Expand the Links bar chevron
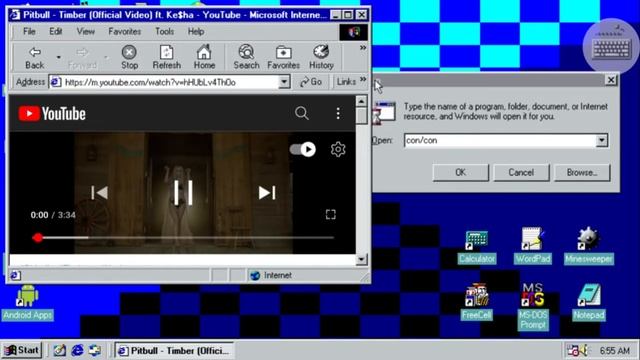The height and width of the screenshot is (360, 640). tap(363, 80)
